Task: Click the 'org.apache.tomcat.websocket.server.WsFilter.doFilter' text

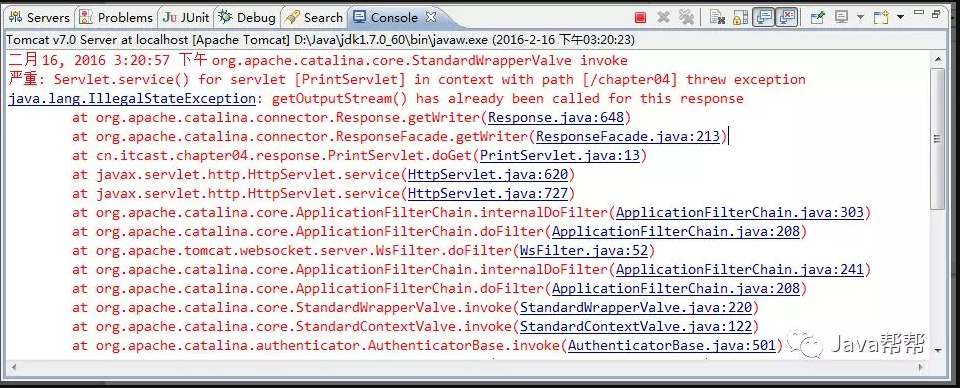Action: tap(304, 251)
